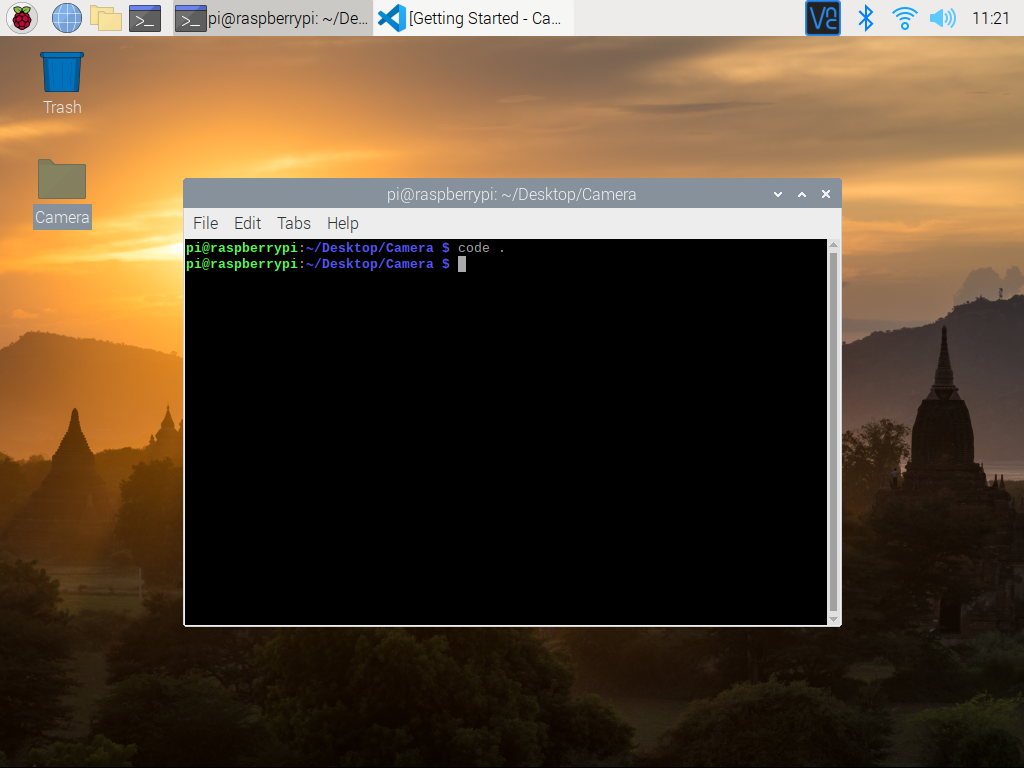1024x768 pixels.
Task: Open the Raspberry Pi applications menu
Action: click(x=21, y=17)
